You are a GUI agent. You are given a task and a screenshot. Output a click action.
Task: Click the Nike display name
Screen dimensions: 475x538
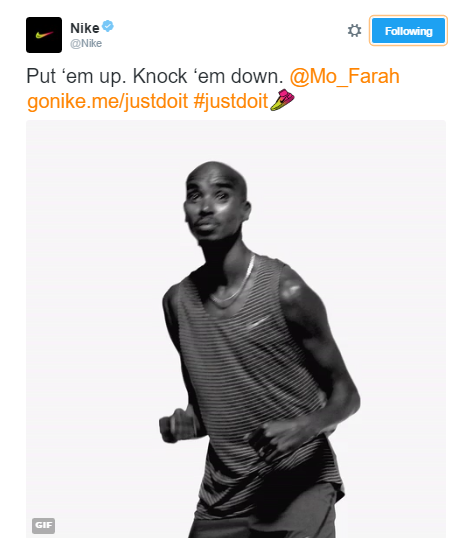point(85,28)
